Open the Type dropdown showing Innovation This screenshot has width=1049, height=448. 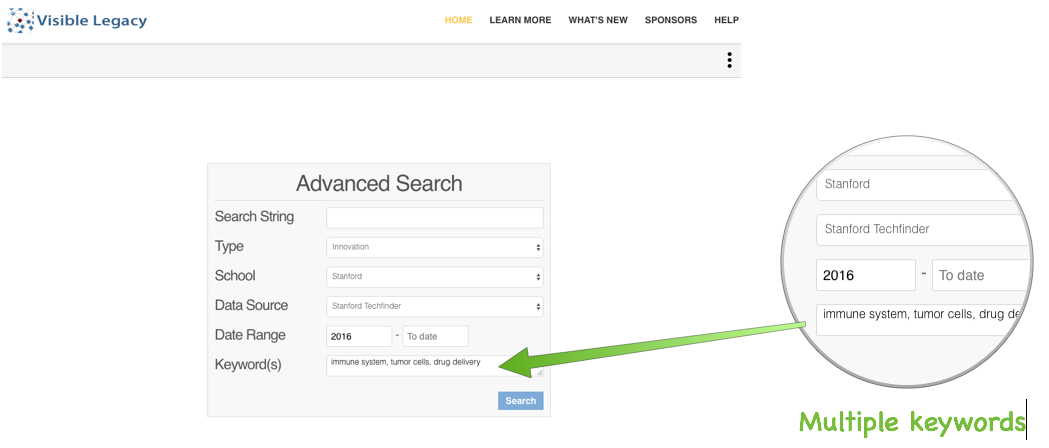pyautogui.click(x=435, y=247)
